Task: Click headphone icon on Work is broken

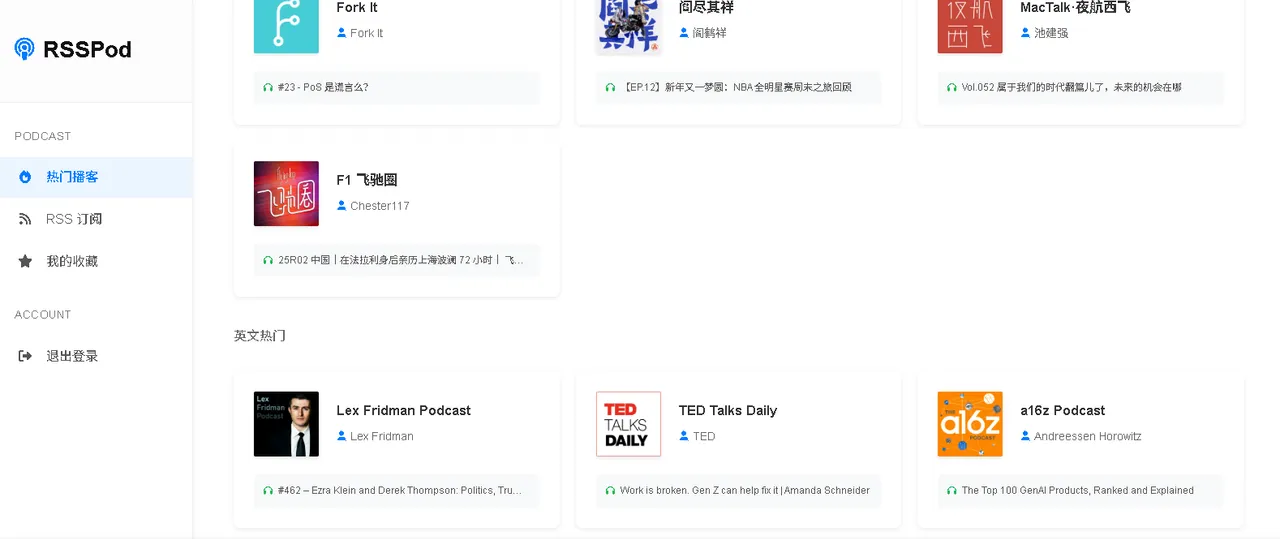Action: tap(610, 490)
